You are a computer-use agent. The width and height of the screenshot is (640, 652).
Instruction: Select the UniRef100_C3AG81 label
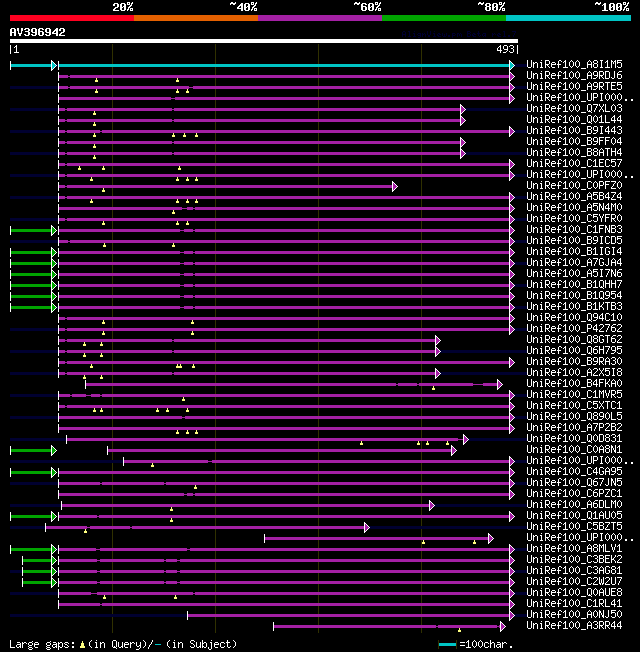[x=574, y=570]
